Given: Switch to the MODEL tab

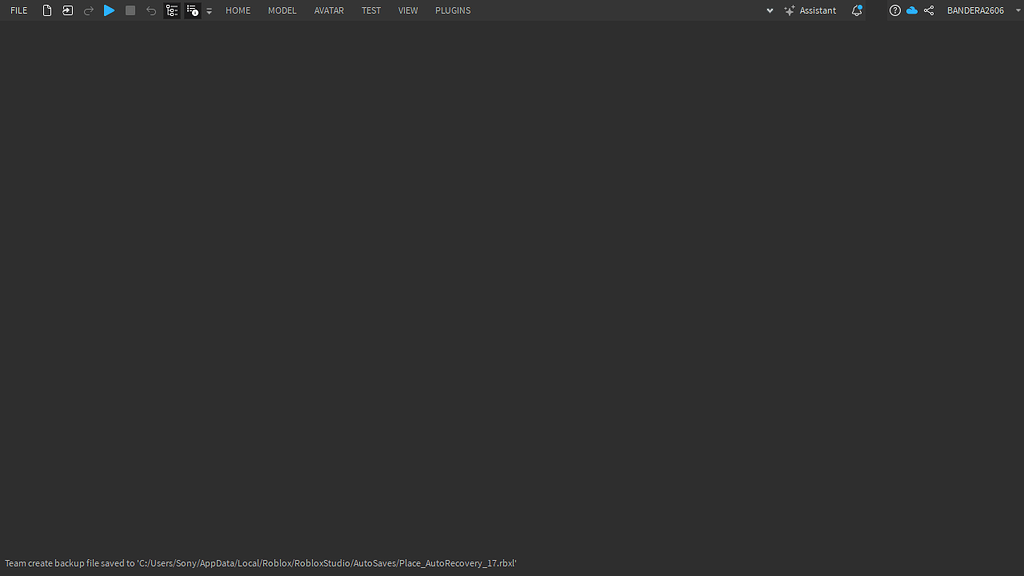Looking at the screenshot, I should click(281, 10).
